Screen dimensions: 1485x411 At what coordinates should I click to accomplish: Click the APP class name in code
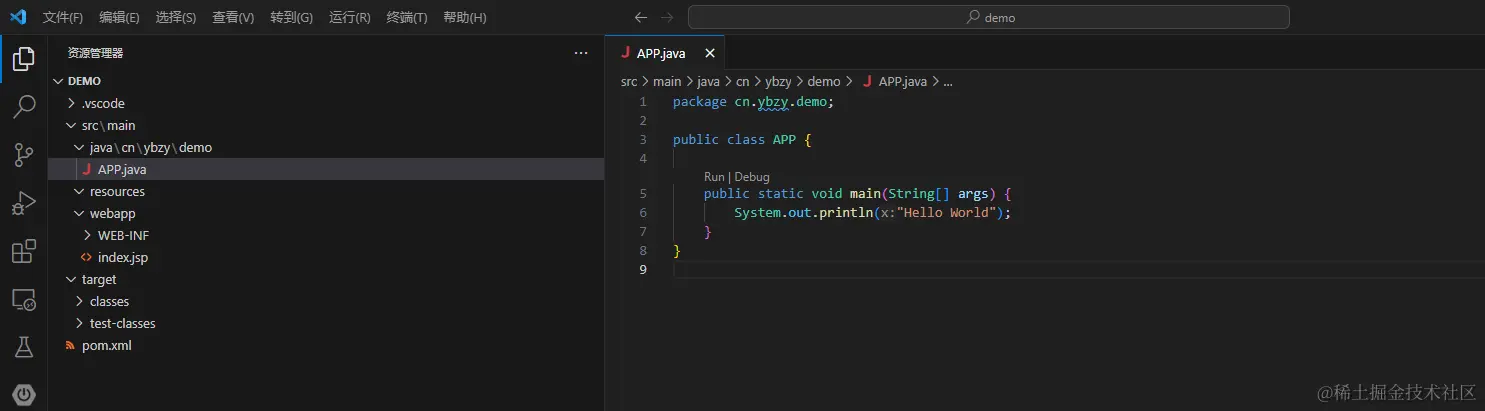(784, 140)
